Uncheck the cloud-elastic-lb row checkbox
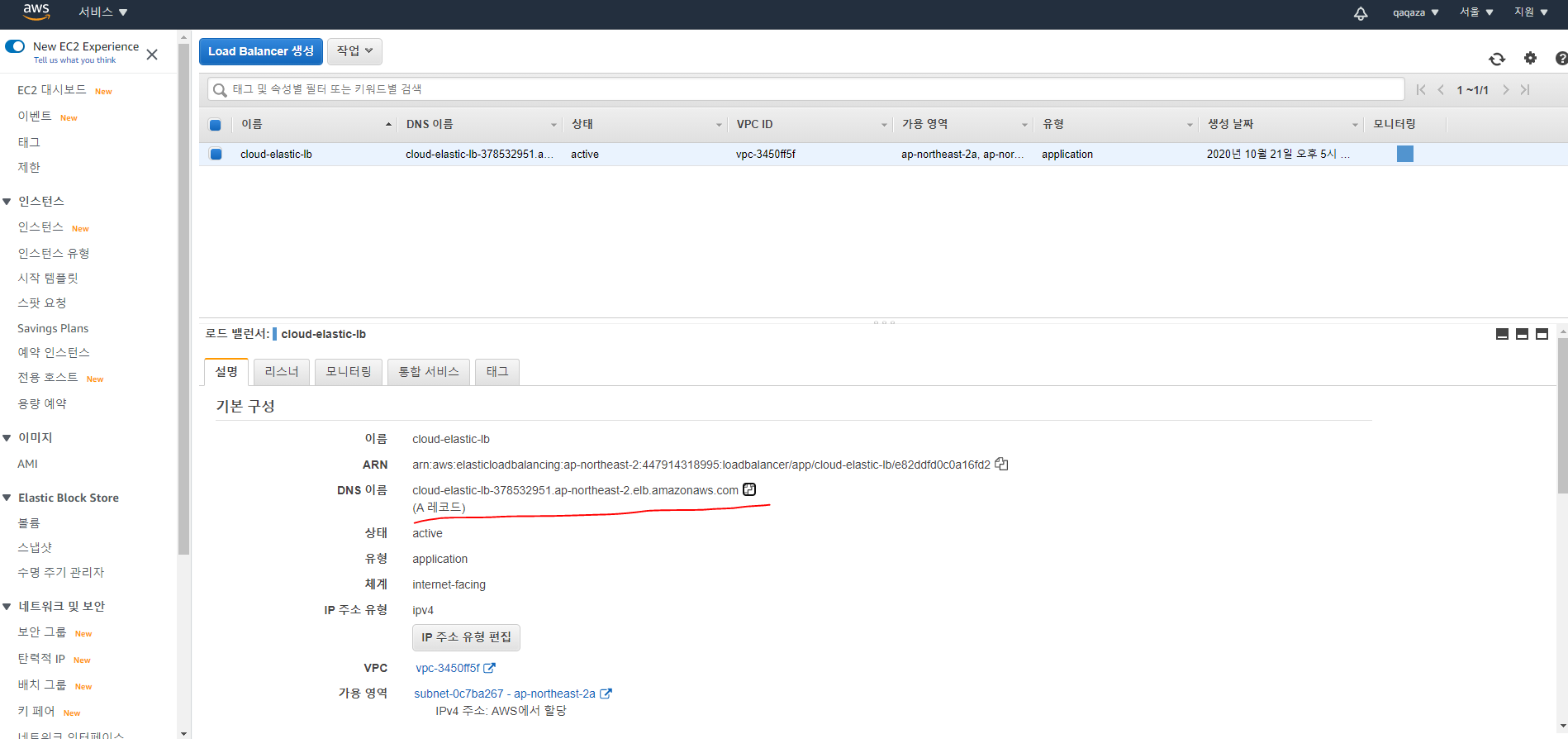This screenshot has width=1568, height=739. point(216,154)
